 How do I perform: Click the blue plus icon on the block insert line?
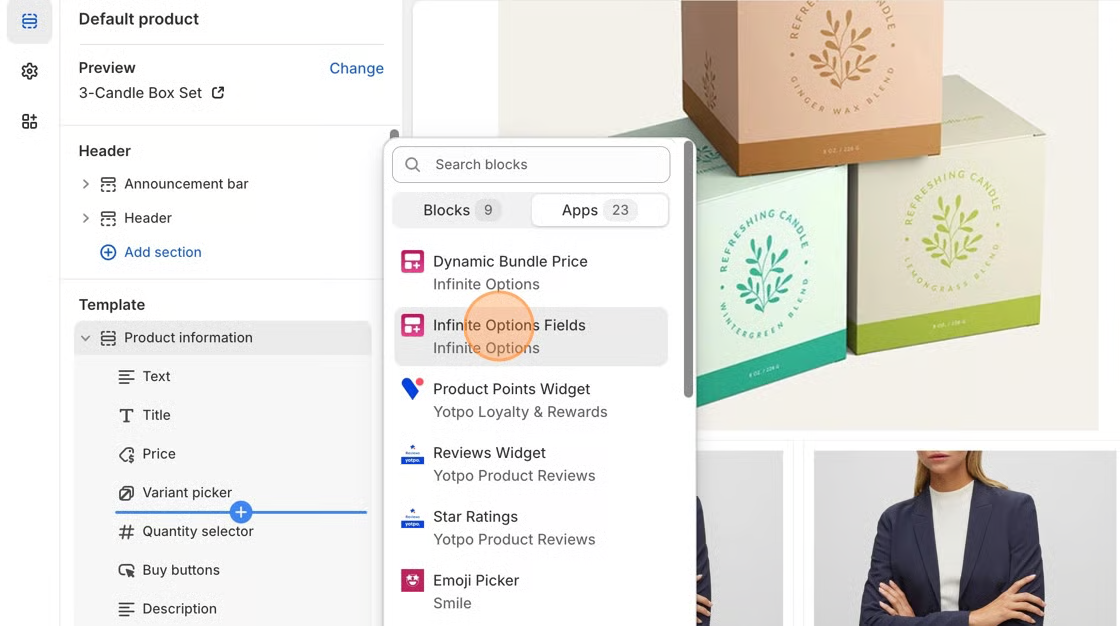click(x=241, y=512)
